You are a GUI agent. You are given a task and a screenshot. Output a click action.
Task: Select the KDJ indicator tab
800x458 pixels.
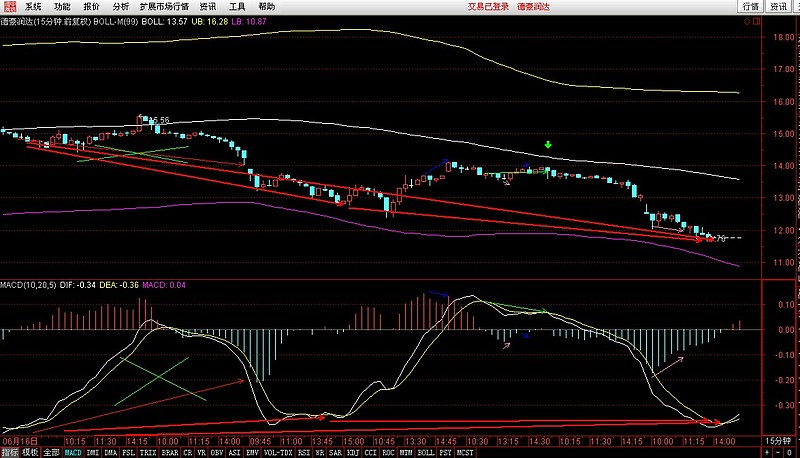tap(353, 452)
